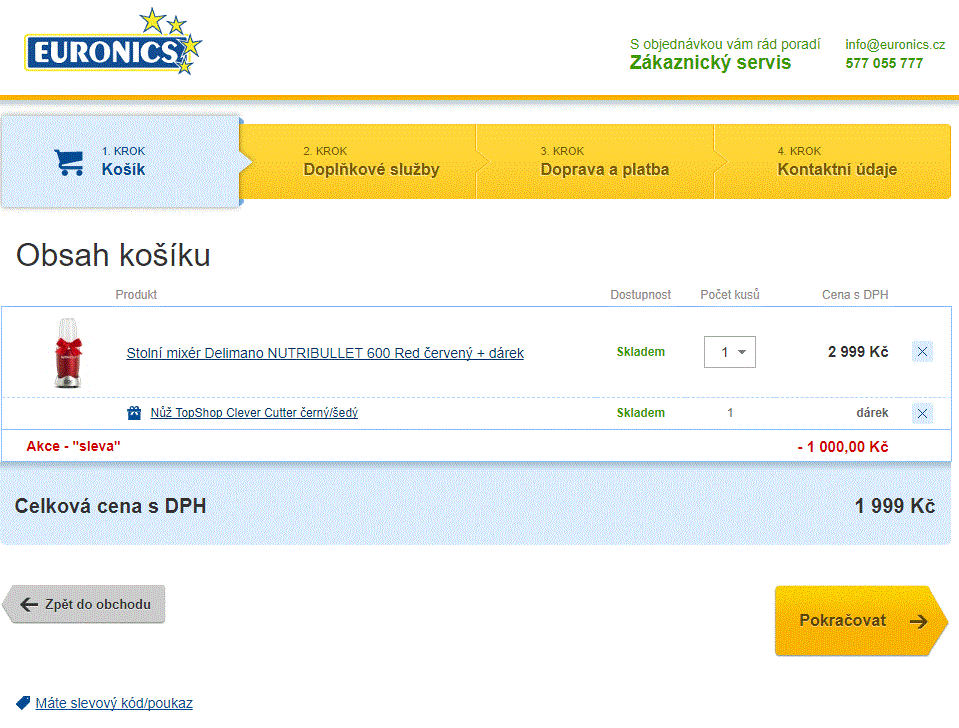Click Máte slevový kód/poukaz link
The height and width of the screenshot is (728, 959).
(114, 704)
